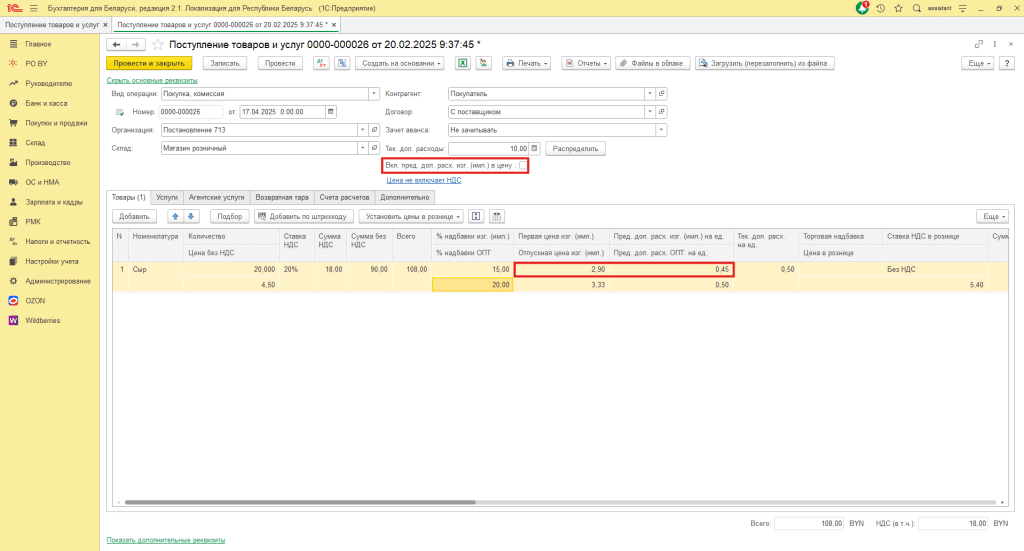Open the goods table Еще menu
The image size is (1024, 551).
click(992, 216)
